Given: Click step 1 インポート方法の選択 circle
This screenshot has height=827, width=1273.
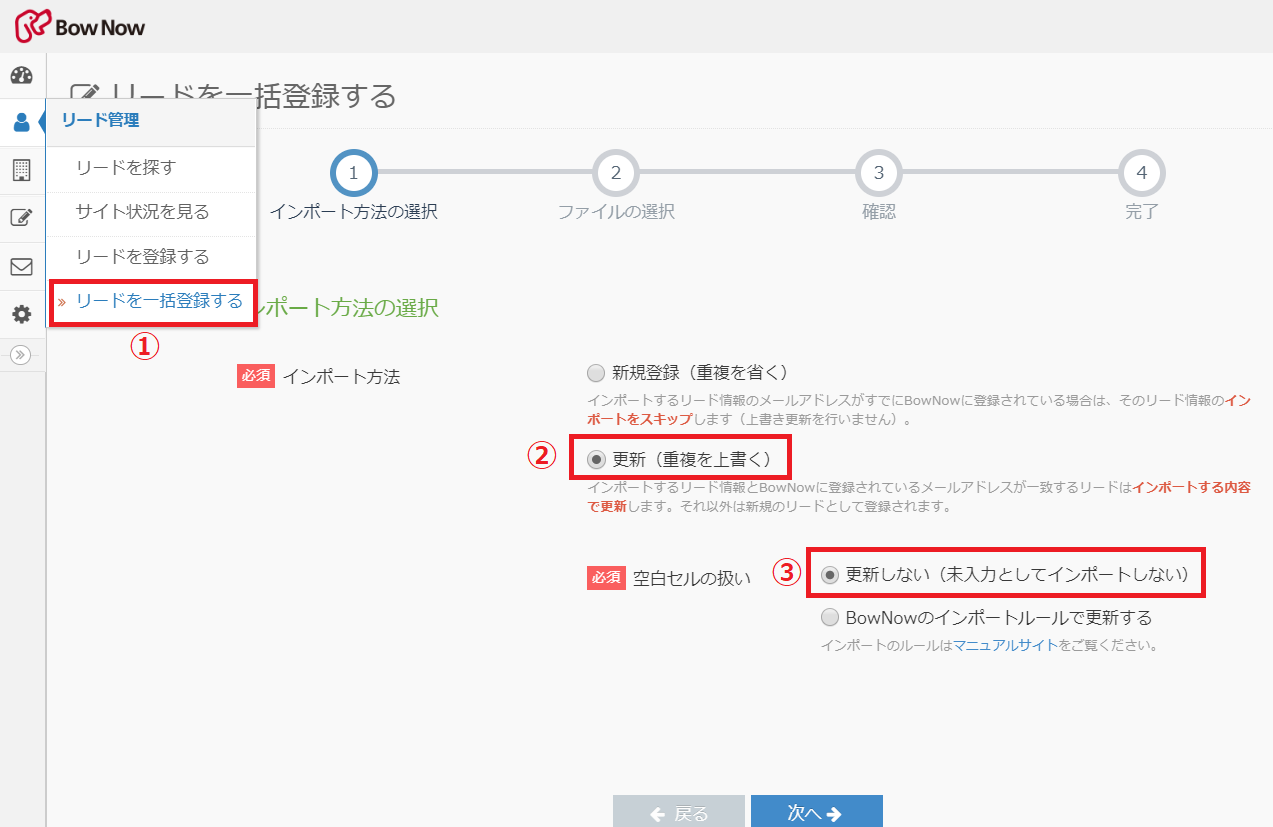Looking at the screenshot, I should pyautogui.click(x=353, y=173).
